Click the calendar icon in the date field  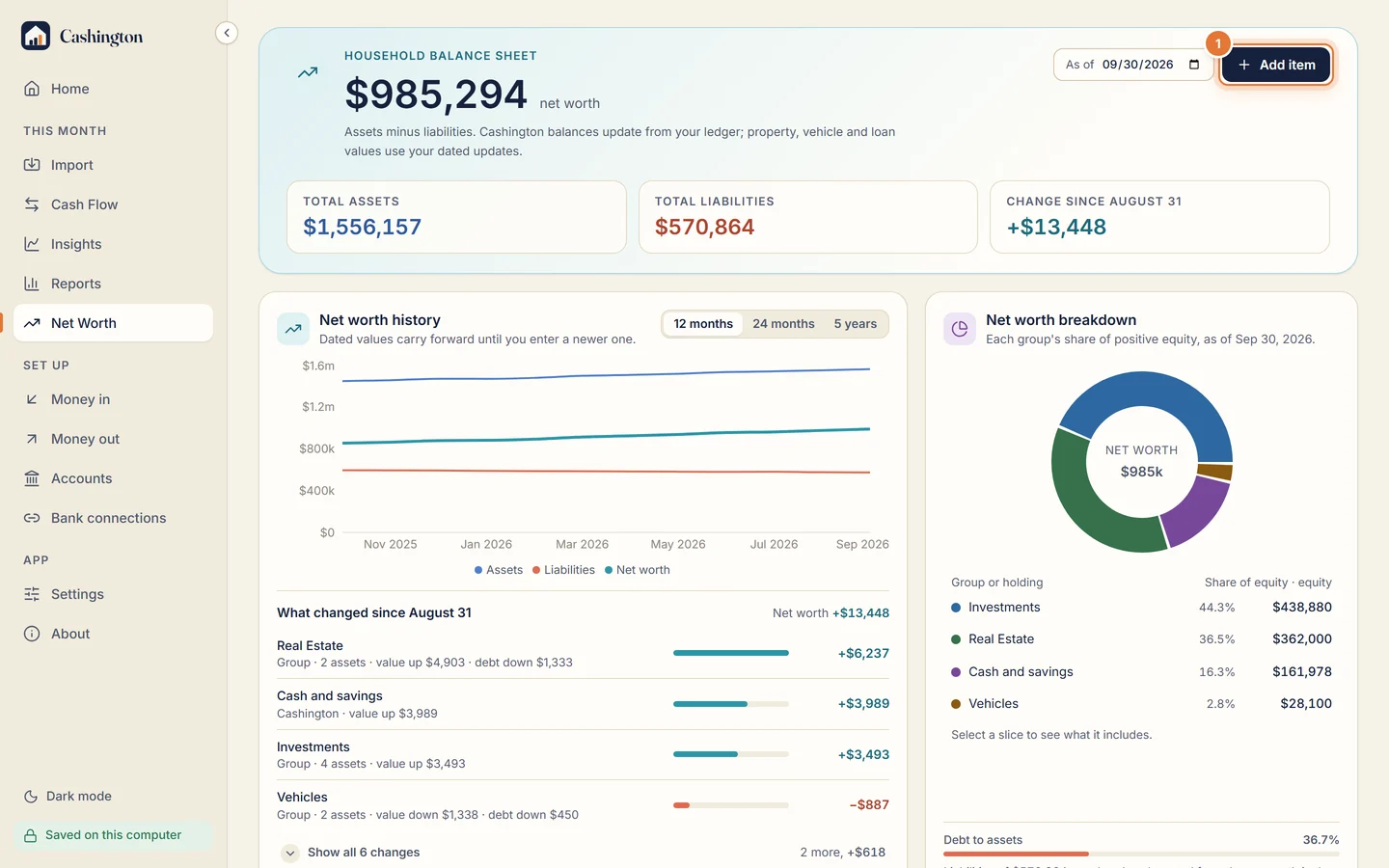(1194, 65)
